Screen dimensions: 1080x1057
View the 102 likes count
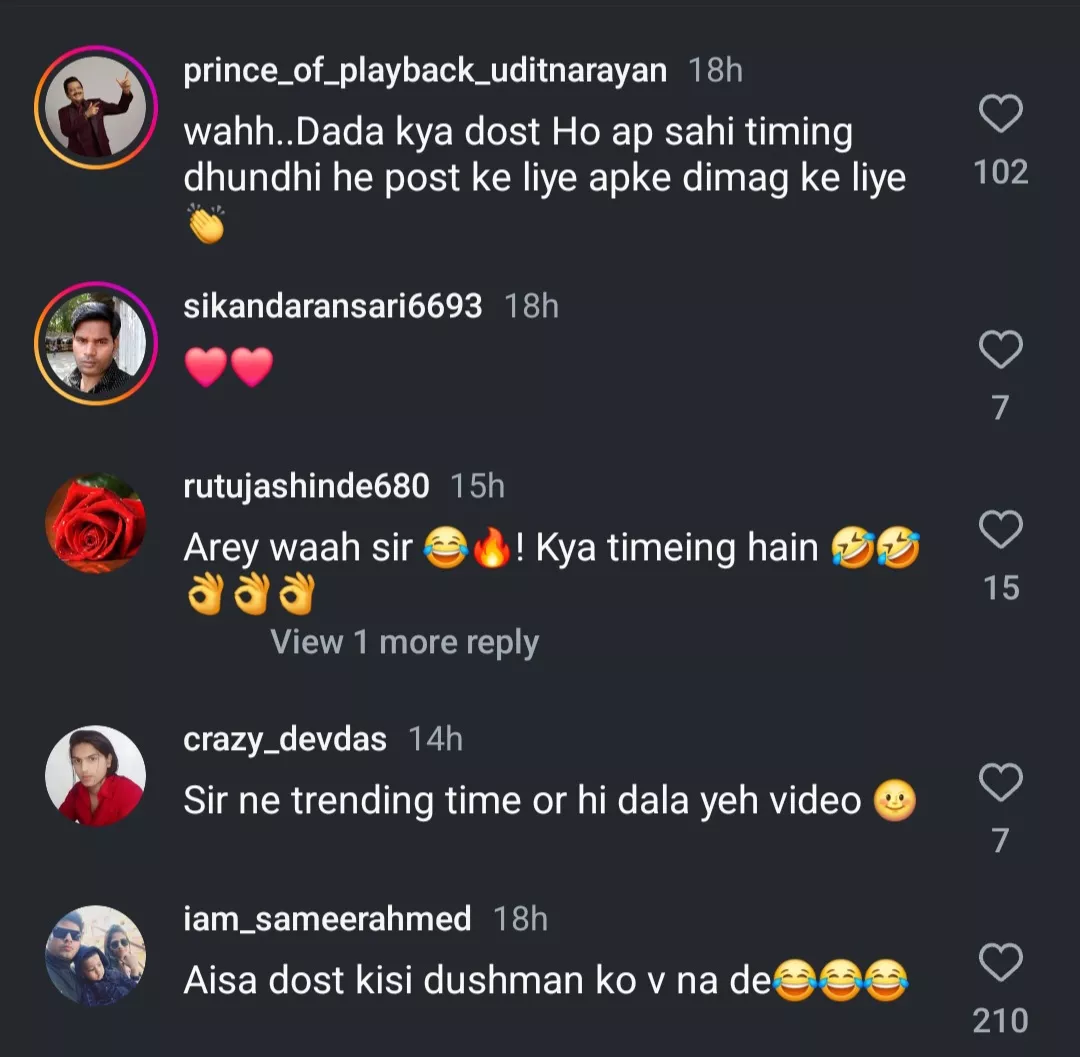(x=1000, y=173)
